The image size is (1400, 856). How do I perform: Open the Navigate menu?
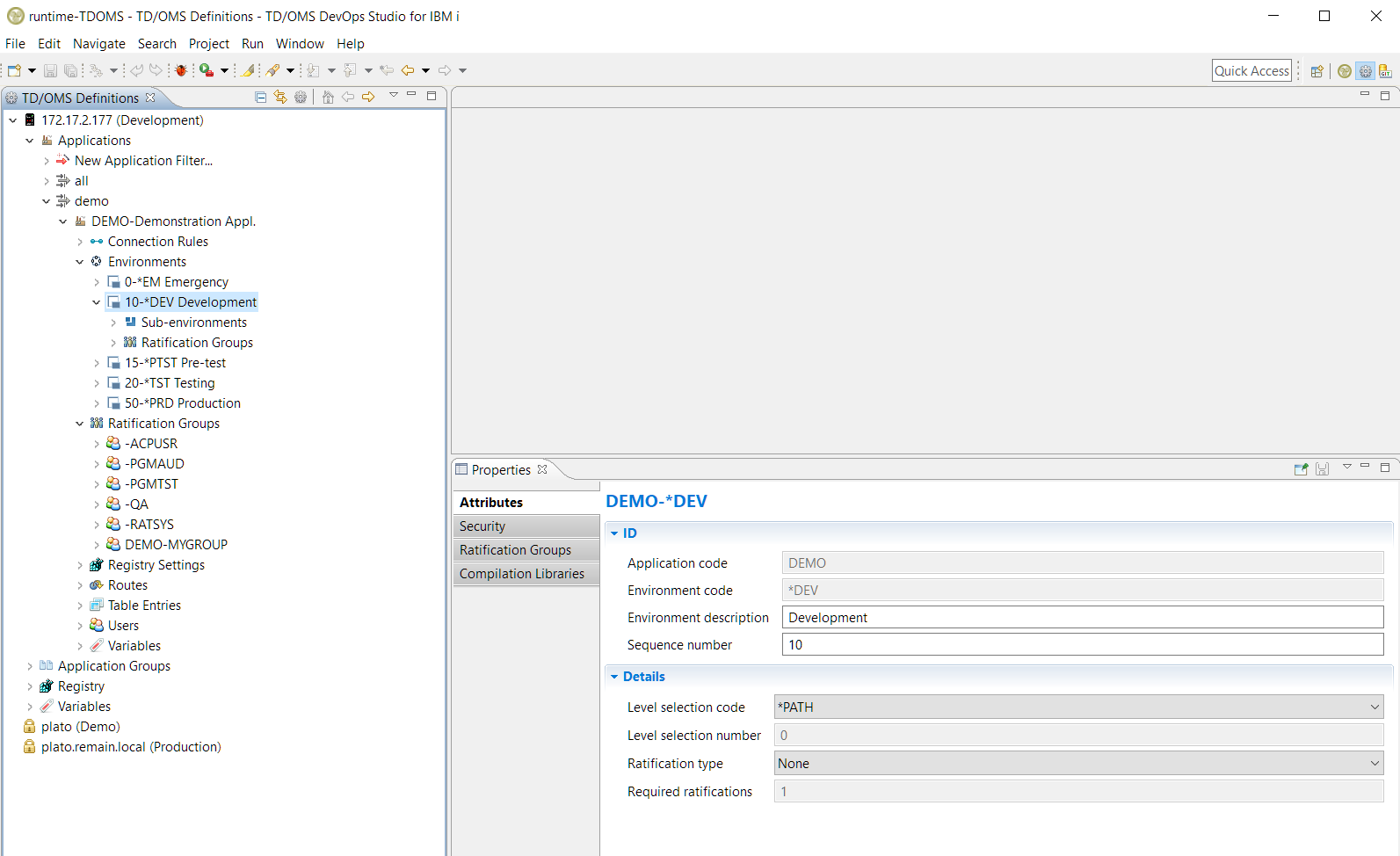coord(98,44)
